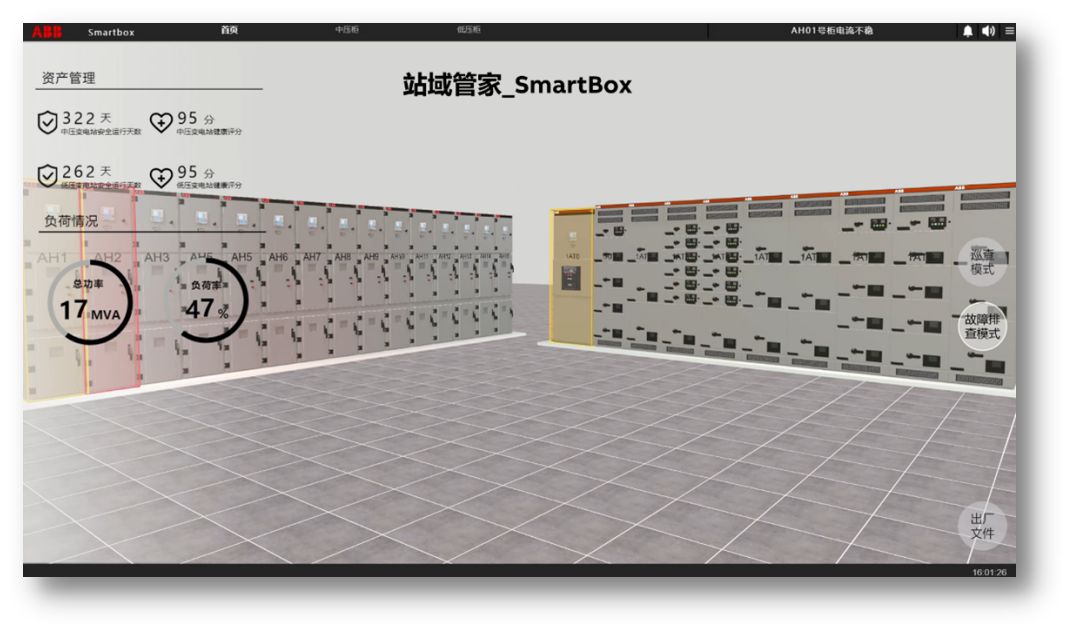Click shield icon beside 322 天
Image resolution: width=1071 pixels, height=632 pixels.
(47, 122)
